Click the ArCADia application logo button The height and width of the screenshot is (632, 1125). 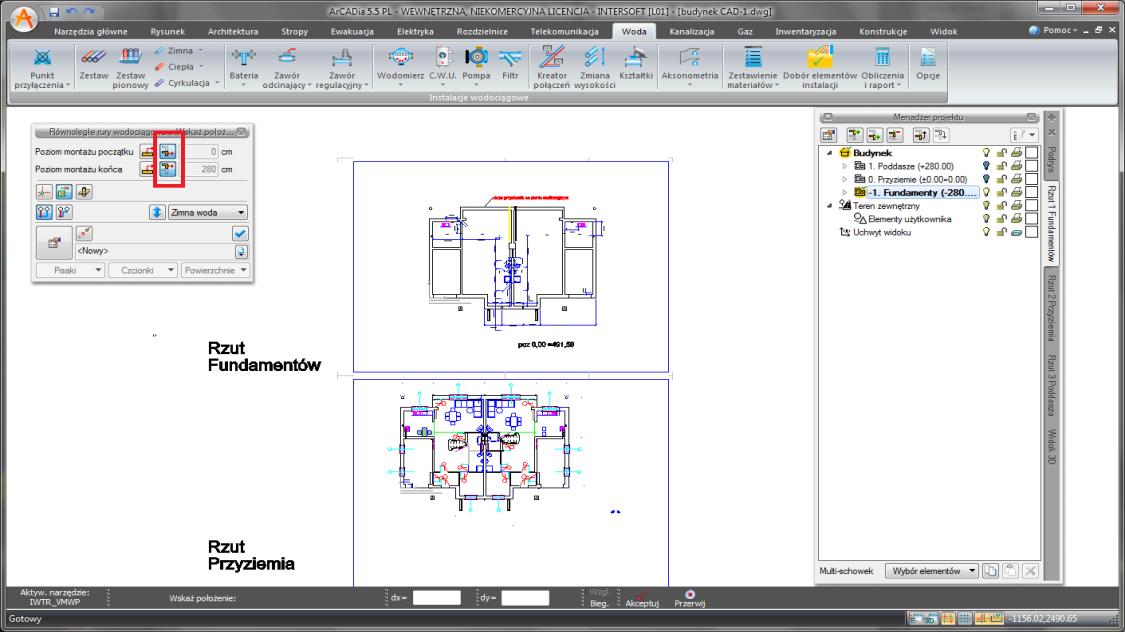(x=24, y=18)
